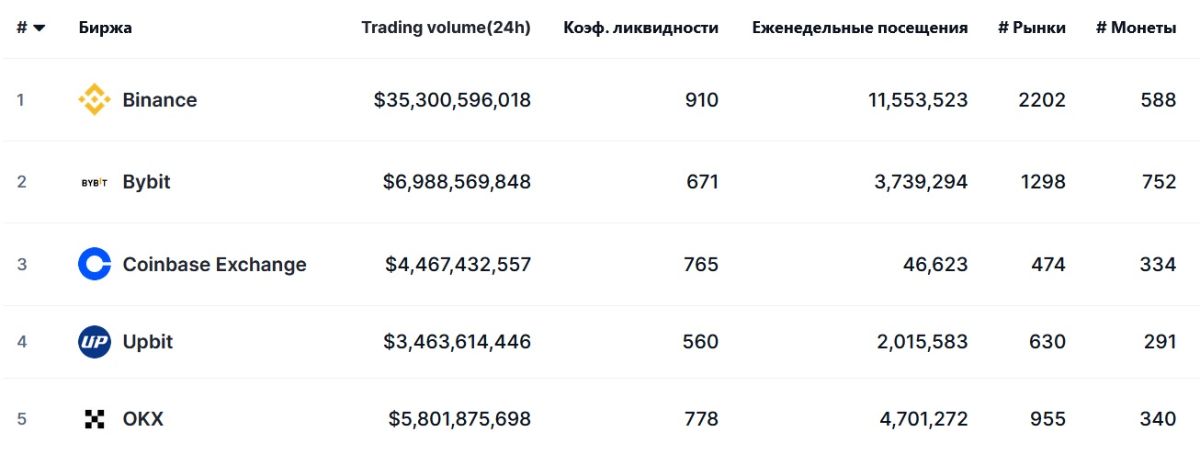Sort by Коэф. ликвидности column

(640, 28)
